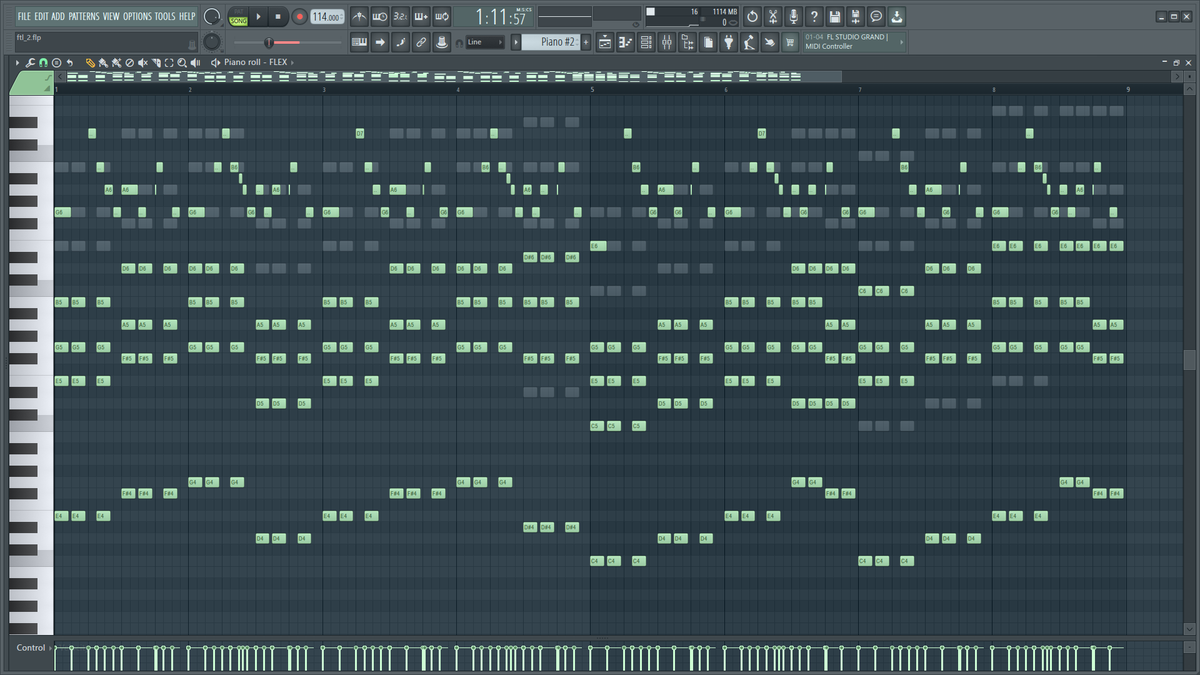The width and height of the screenshot is (1200, 675).
Task: Toggle PAT/SONG playback mode
Action: coord(238,17)
